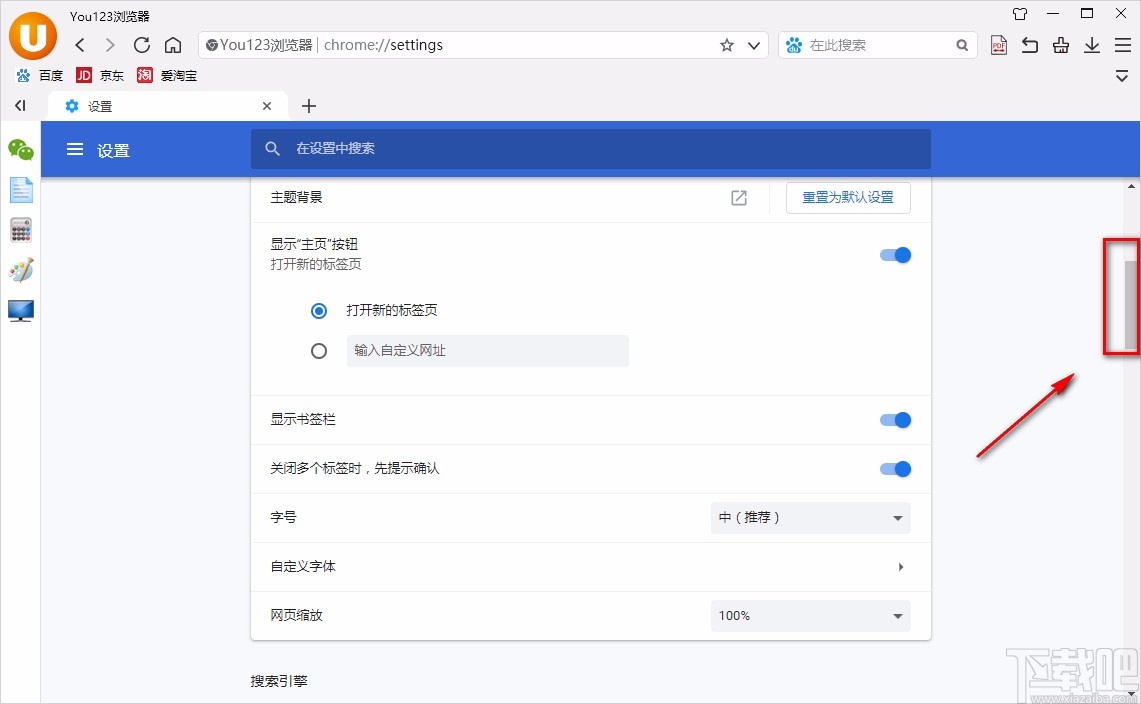The width and height of the screenshot is (1141, 704).
Task: Open the cleanup brush tool
Action: coord(1060,45)
